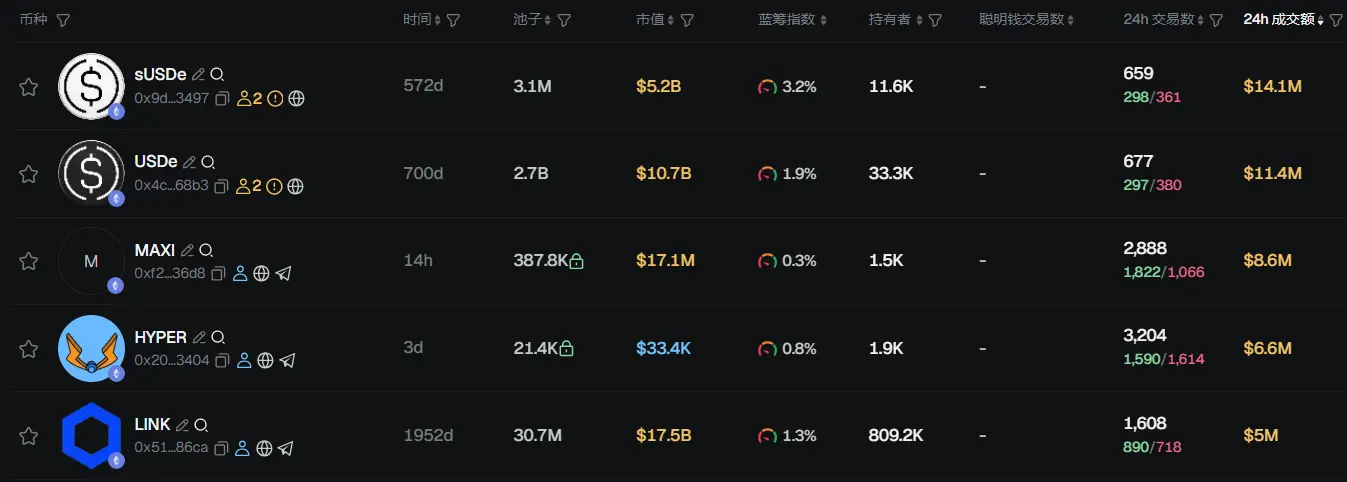Copy the LINK contract address
The height and width of the screenshot is (482, 1347).
(x=221, y=448)
